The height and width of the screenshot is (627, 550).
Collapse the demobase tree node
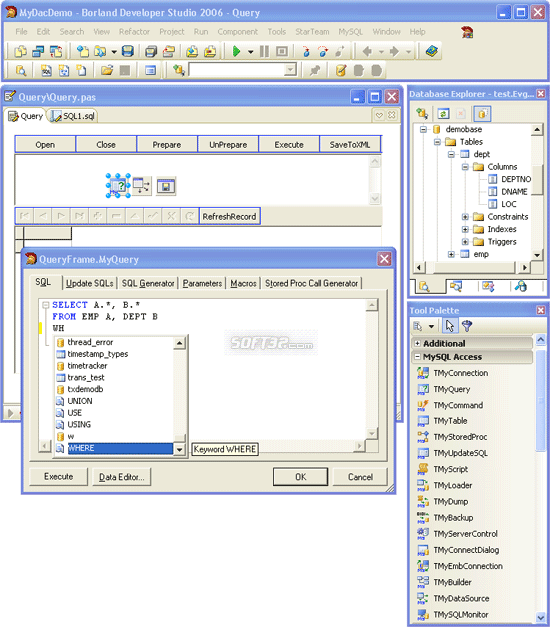tap(423, 129)
